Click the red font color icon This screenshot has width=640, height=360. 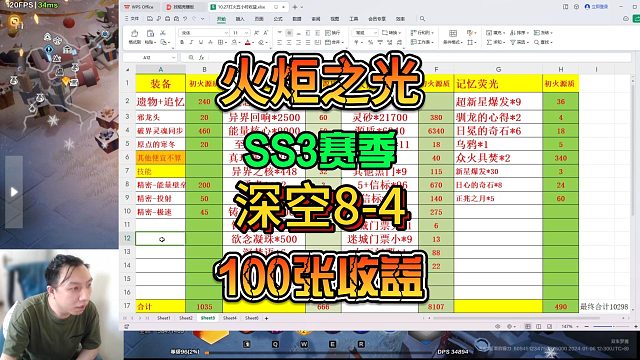[247, 42]
